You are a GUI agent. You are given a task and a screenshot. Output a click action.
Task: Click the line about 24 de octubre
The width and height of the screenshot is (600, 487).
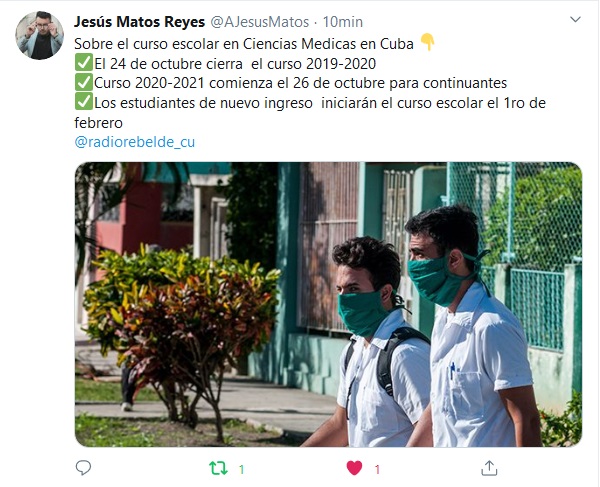pos(235,64)
